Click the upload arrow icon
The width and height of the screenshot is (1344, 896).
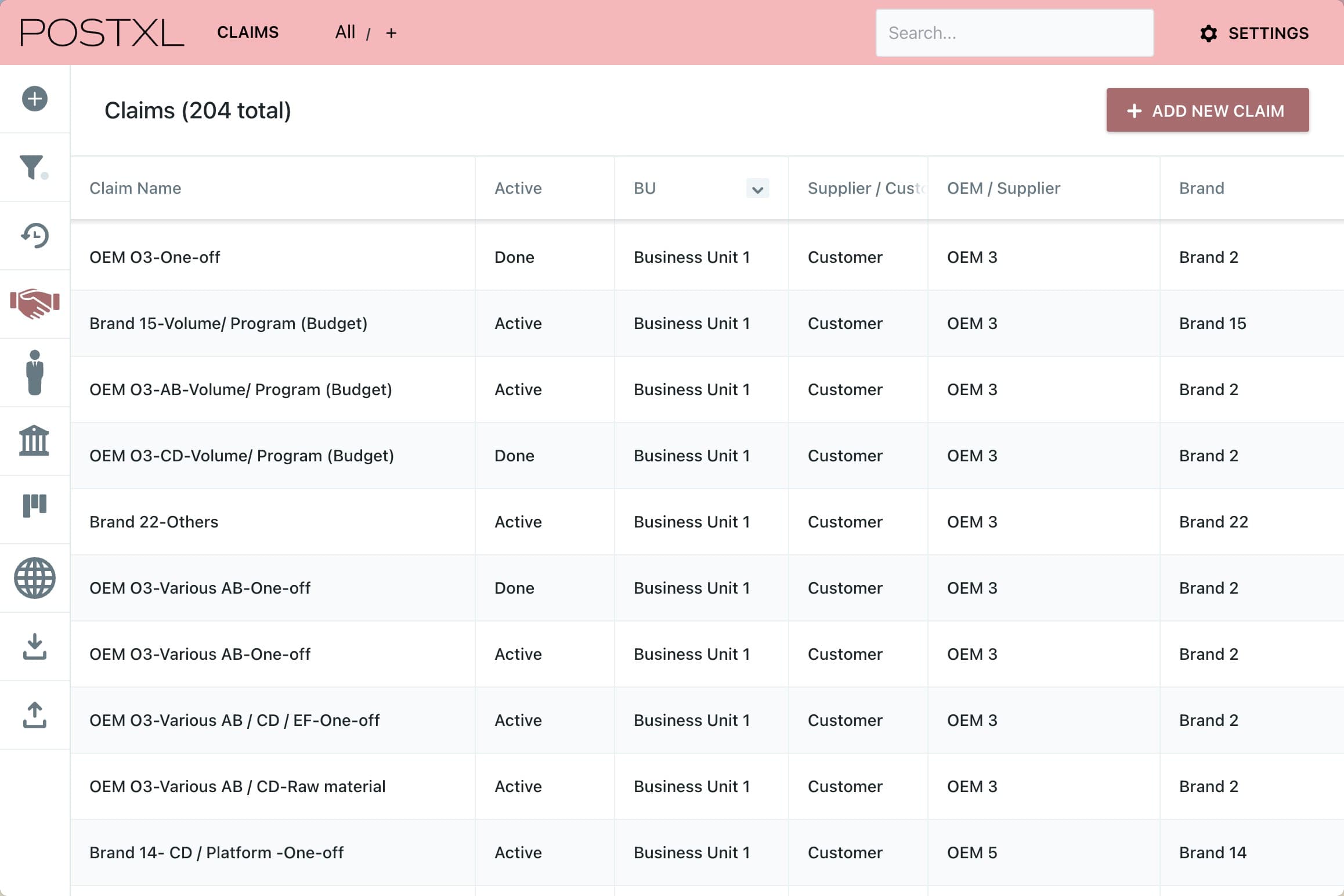(35, 715)
